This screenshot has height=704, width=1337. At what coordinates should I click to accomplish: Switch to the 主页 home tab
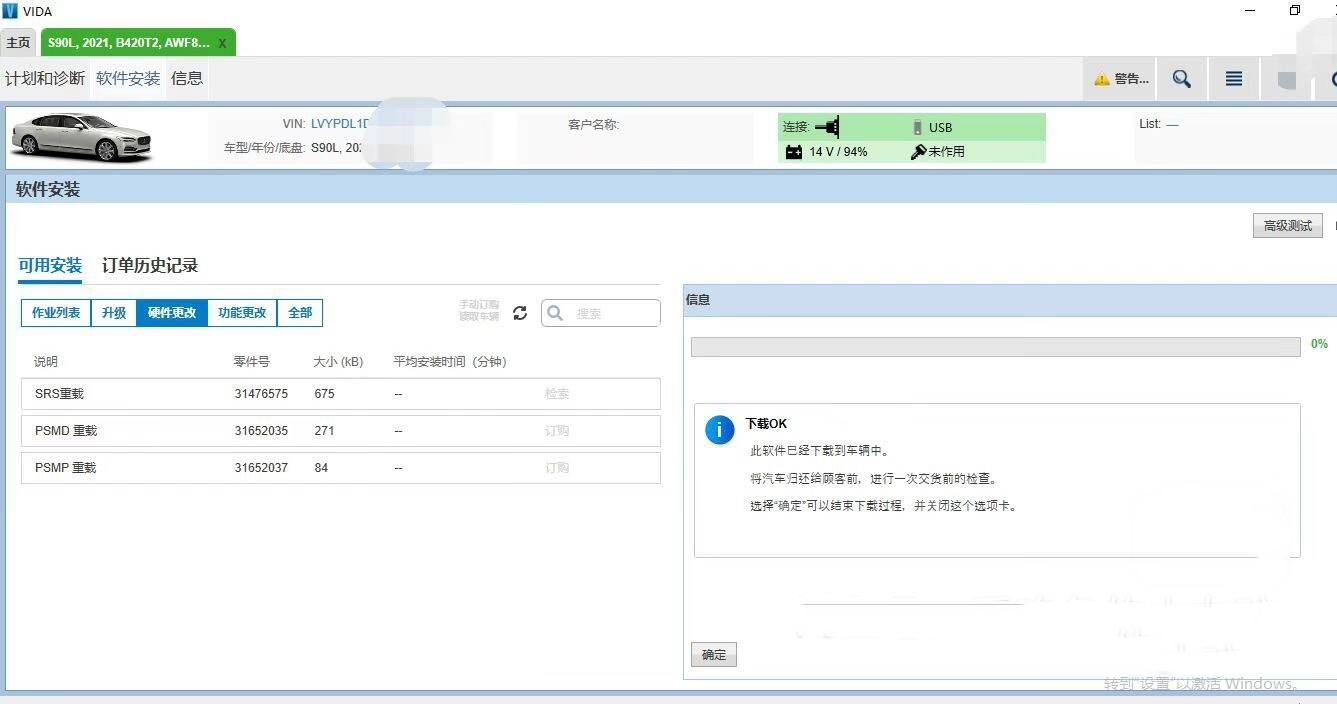pyautogui.click(x=18, y=43)
